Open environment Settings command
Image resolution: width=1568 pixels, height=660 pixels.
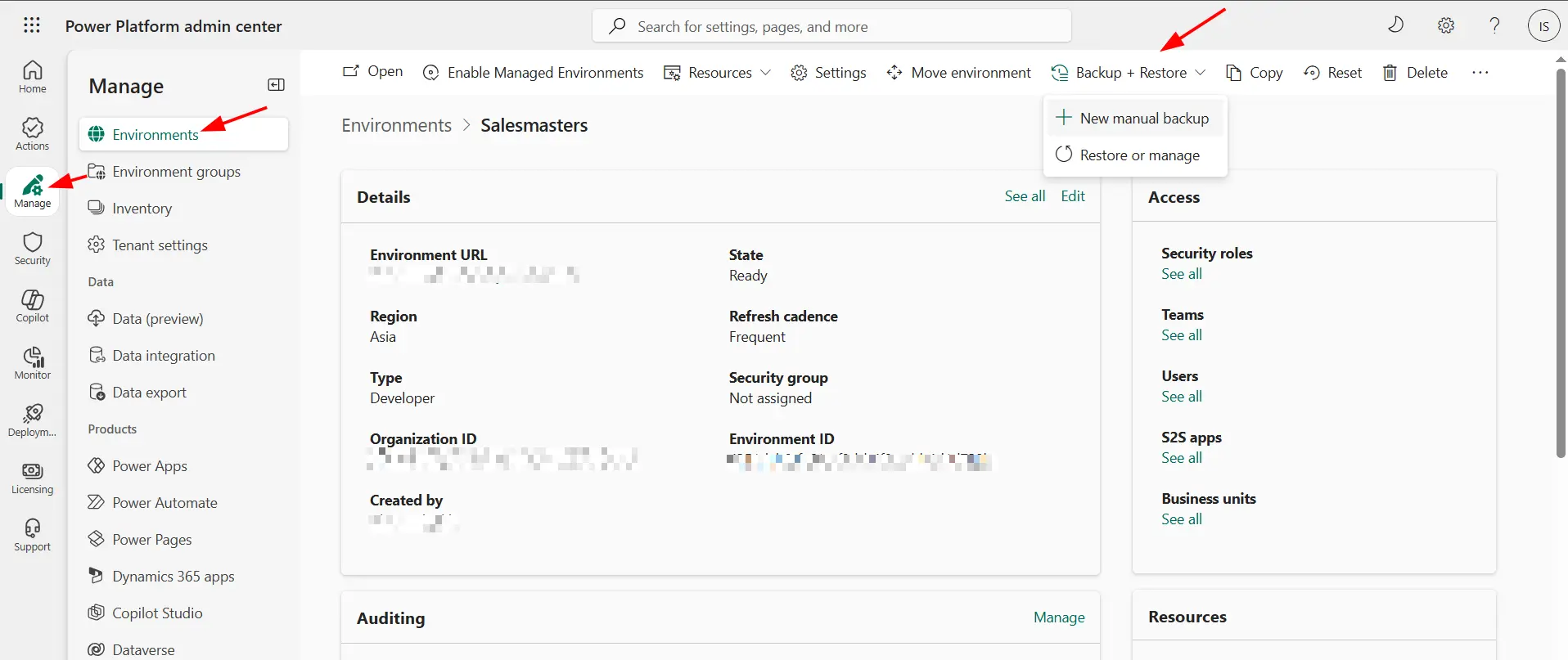[828, 72]
